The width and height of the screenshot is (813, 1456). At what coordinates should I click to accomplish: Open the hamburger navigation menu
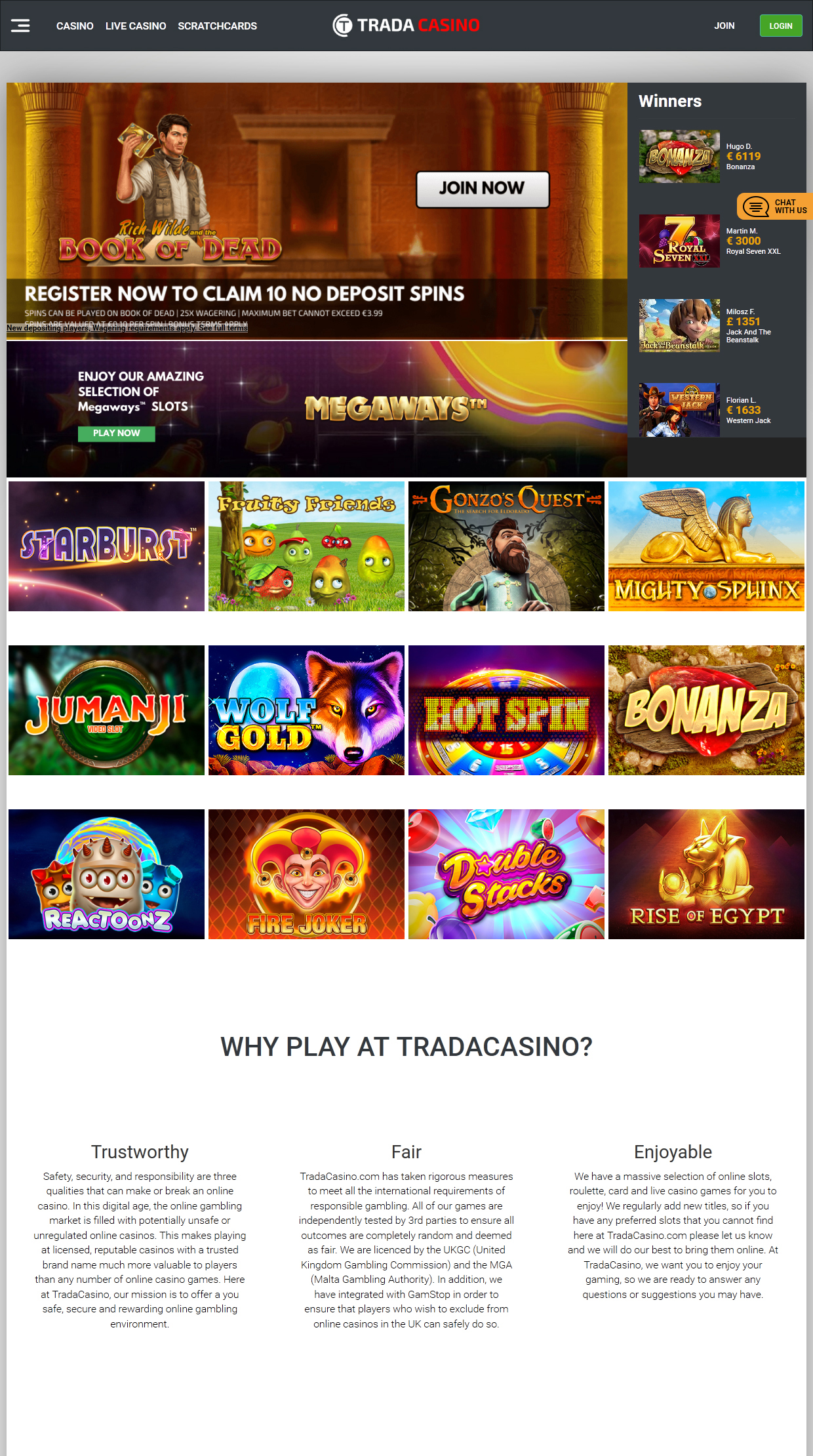pos(20,26)
